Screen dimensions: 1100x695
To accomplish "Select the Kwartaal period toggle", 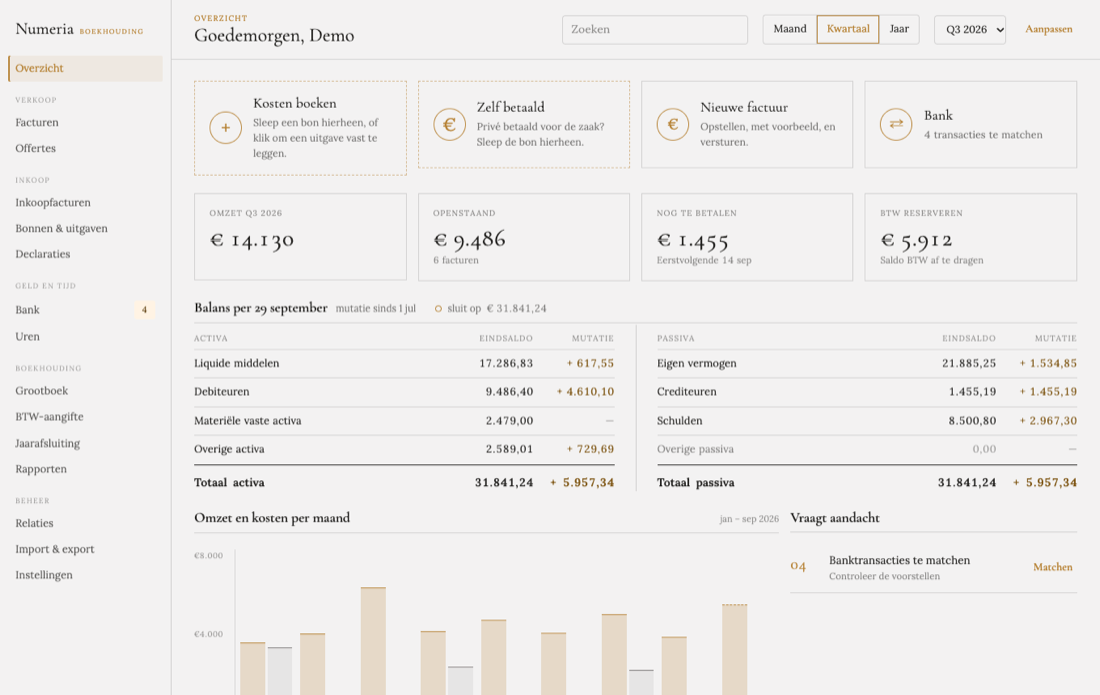I will 847,29.
